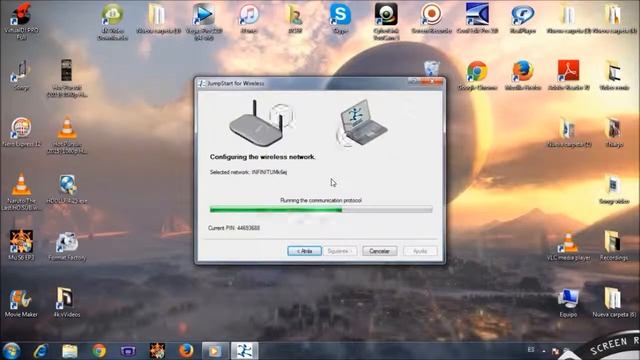This screenshot has width=640, height=360.
Task: Open the VLC media player desktop shortcut
Action: click(569, 247)
